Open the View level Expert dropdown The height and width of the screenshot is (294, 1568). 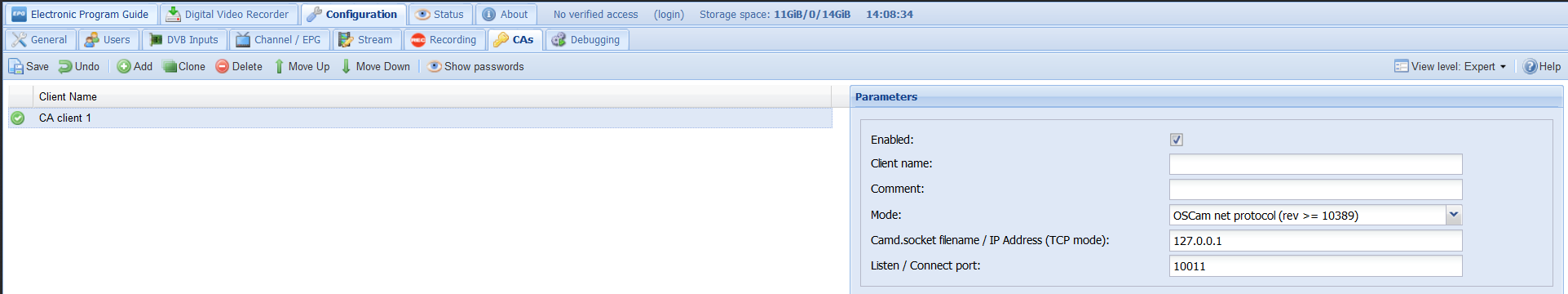pyautogui.click(x=1451, y=67)
